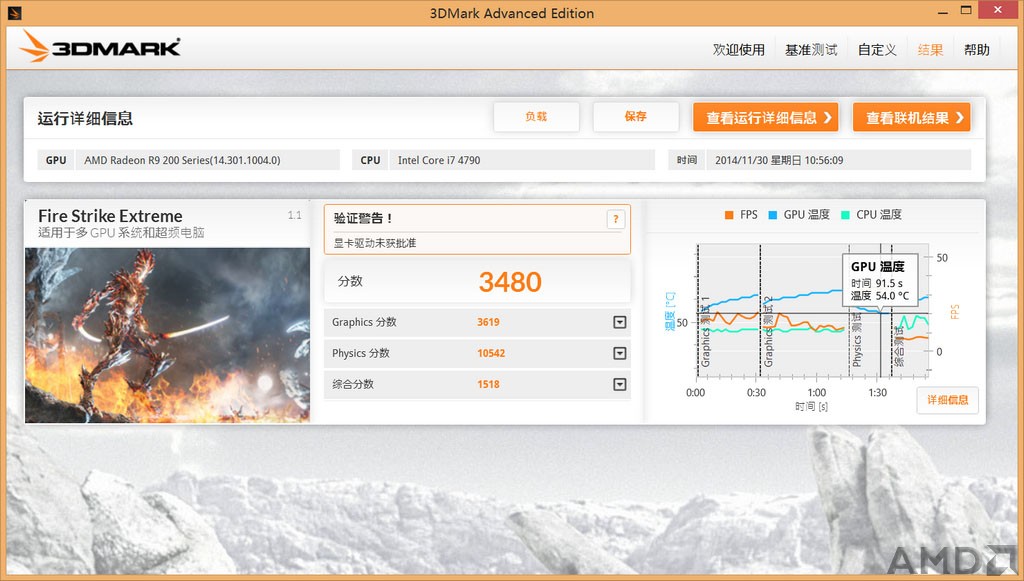The width and height of the screenshot is (1024, 581).
Task: Click the combined score value 1518
Action: 488,385
